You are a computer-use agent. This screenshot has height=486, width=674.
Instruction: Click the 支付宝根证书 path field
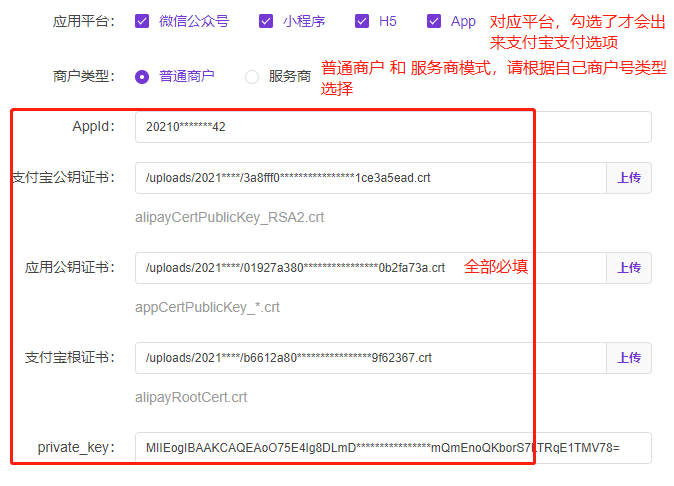tap(371, 358)
